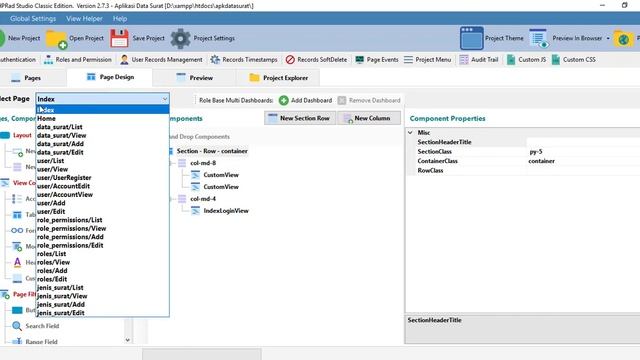Collapse the Misc properties group
This screenshot has height=360, width=640.
[x=410, y=133]
